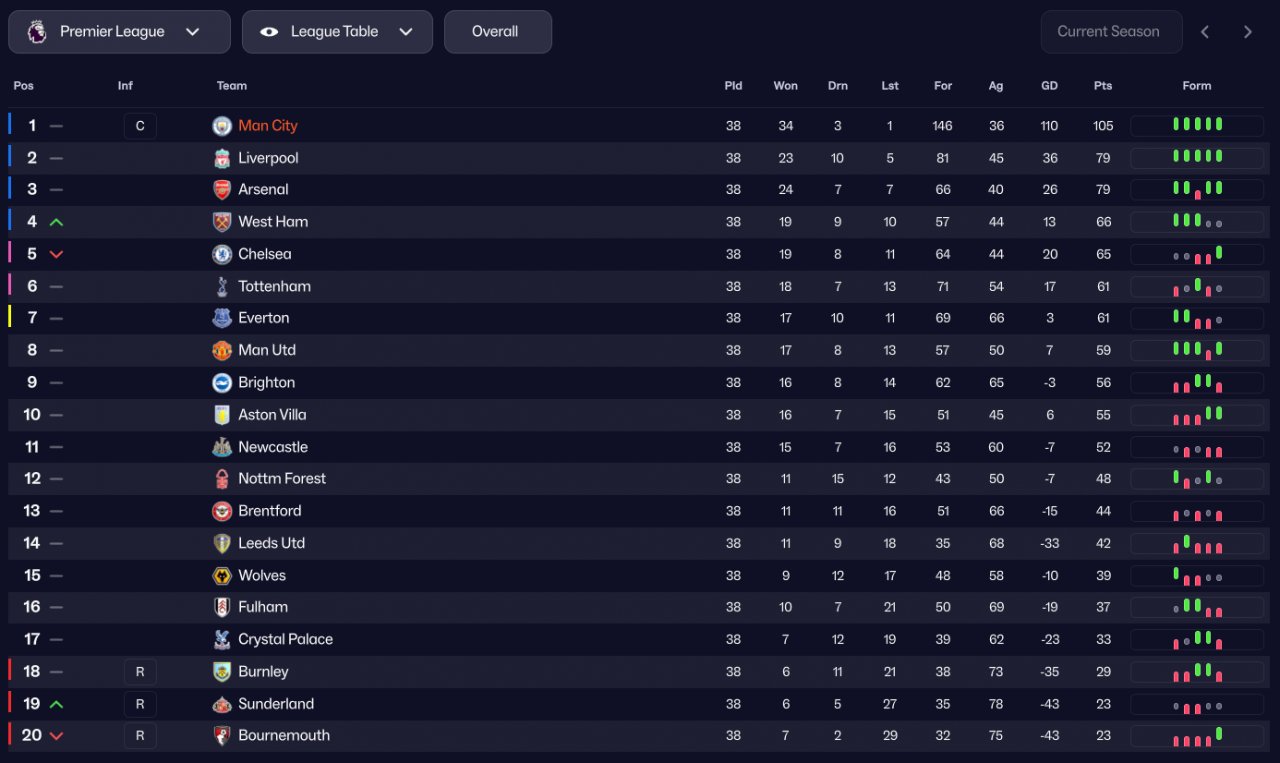This screenshot has height=763, width=1280.
Task: Click Brighton's form indicator bar
Action: [1197, 383]
